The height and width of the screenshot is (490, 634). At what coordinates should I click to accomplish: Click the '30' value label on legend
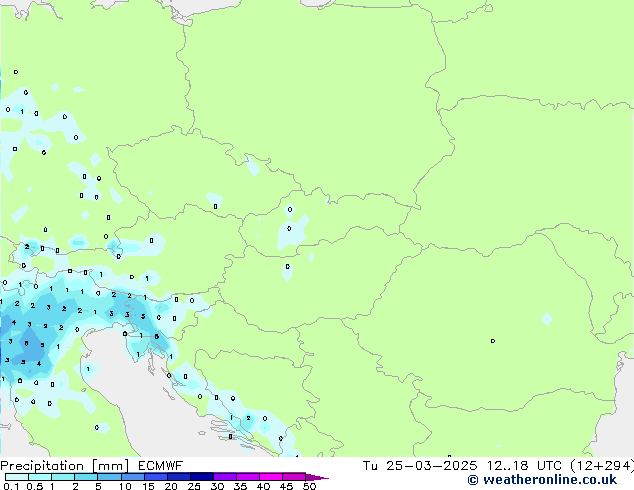point(217,486)
